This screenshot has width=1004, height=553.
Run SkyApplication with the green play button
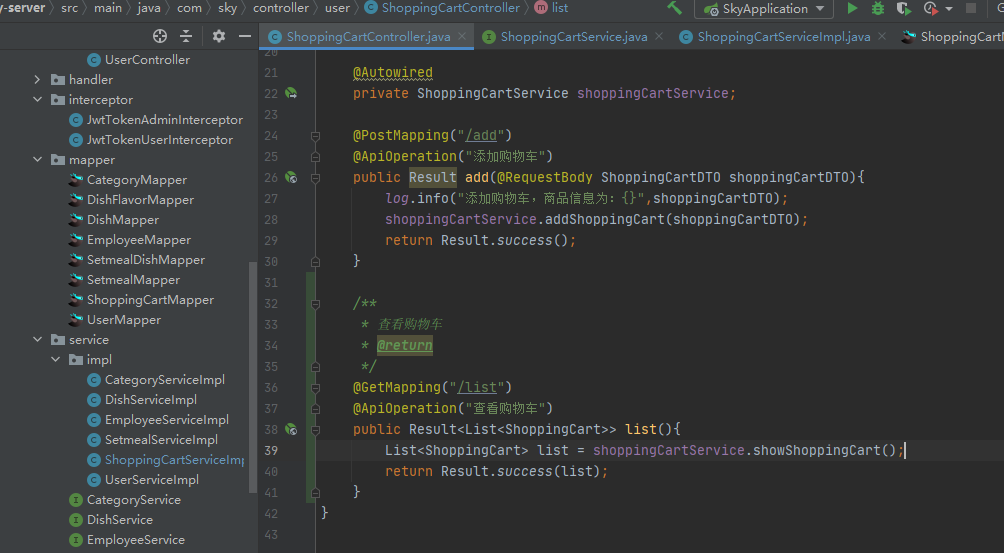coord(852,8)
